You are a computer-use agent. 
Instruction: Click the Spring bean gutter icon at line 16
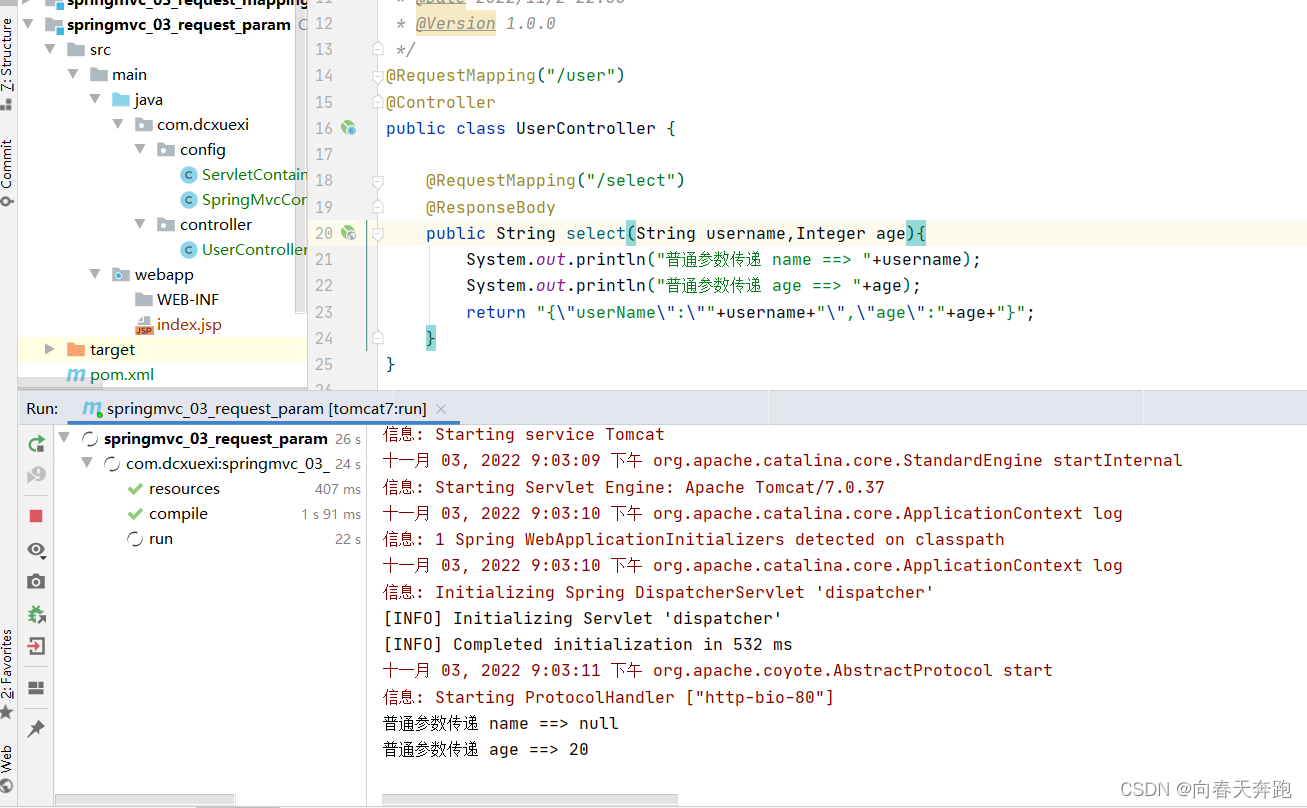(x=348, y=128)
